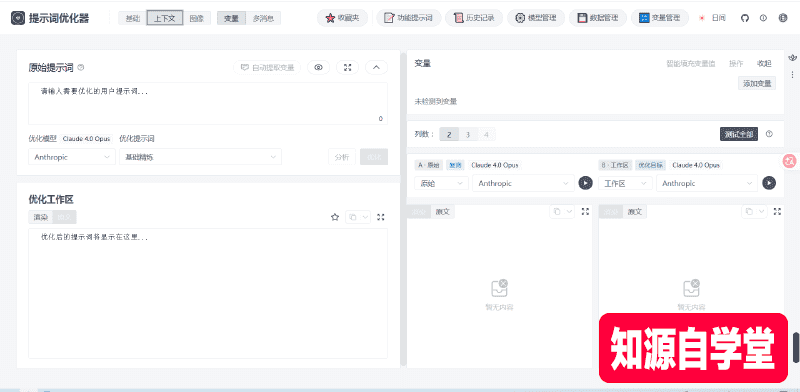Collapse the variables panel via 收起

pos(764,64)
